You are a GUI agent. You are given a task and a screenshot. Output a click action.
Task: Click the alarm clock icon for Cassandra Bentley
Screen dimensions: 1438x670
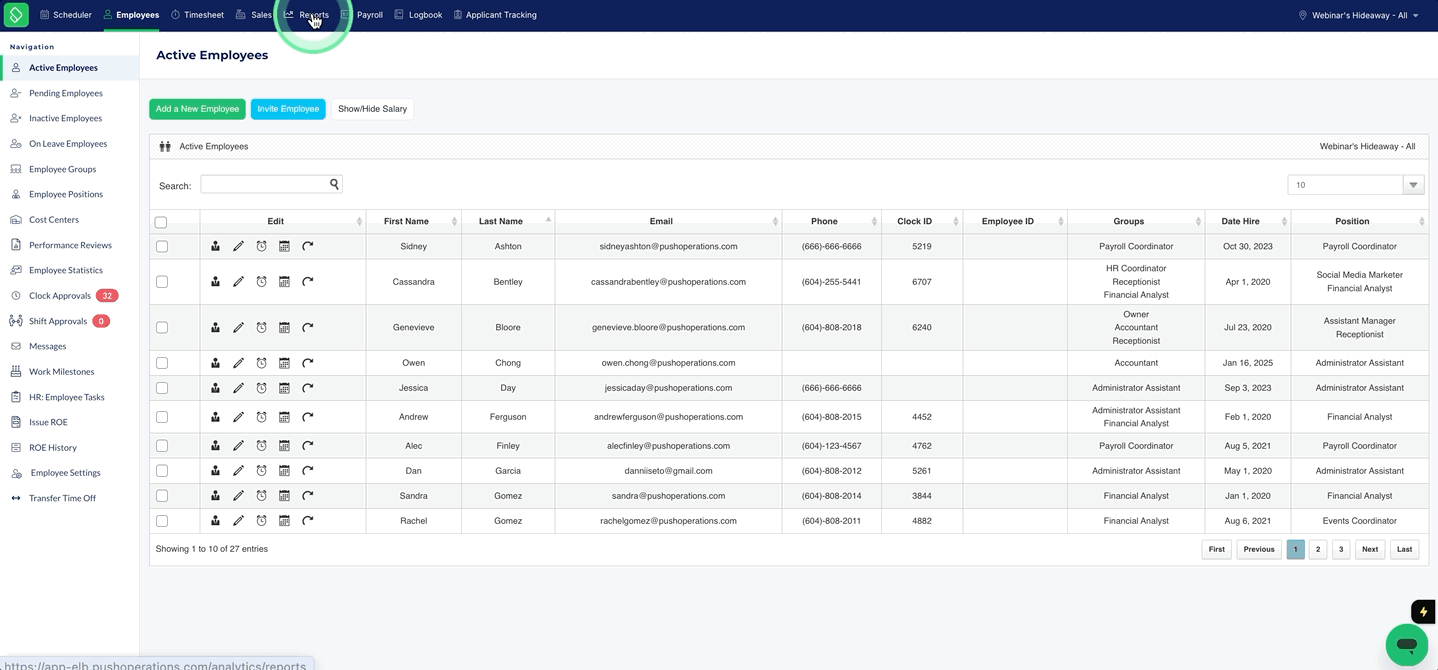pos(261,282)
